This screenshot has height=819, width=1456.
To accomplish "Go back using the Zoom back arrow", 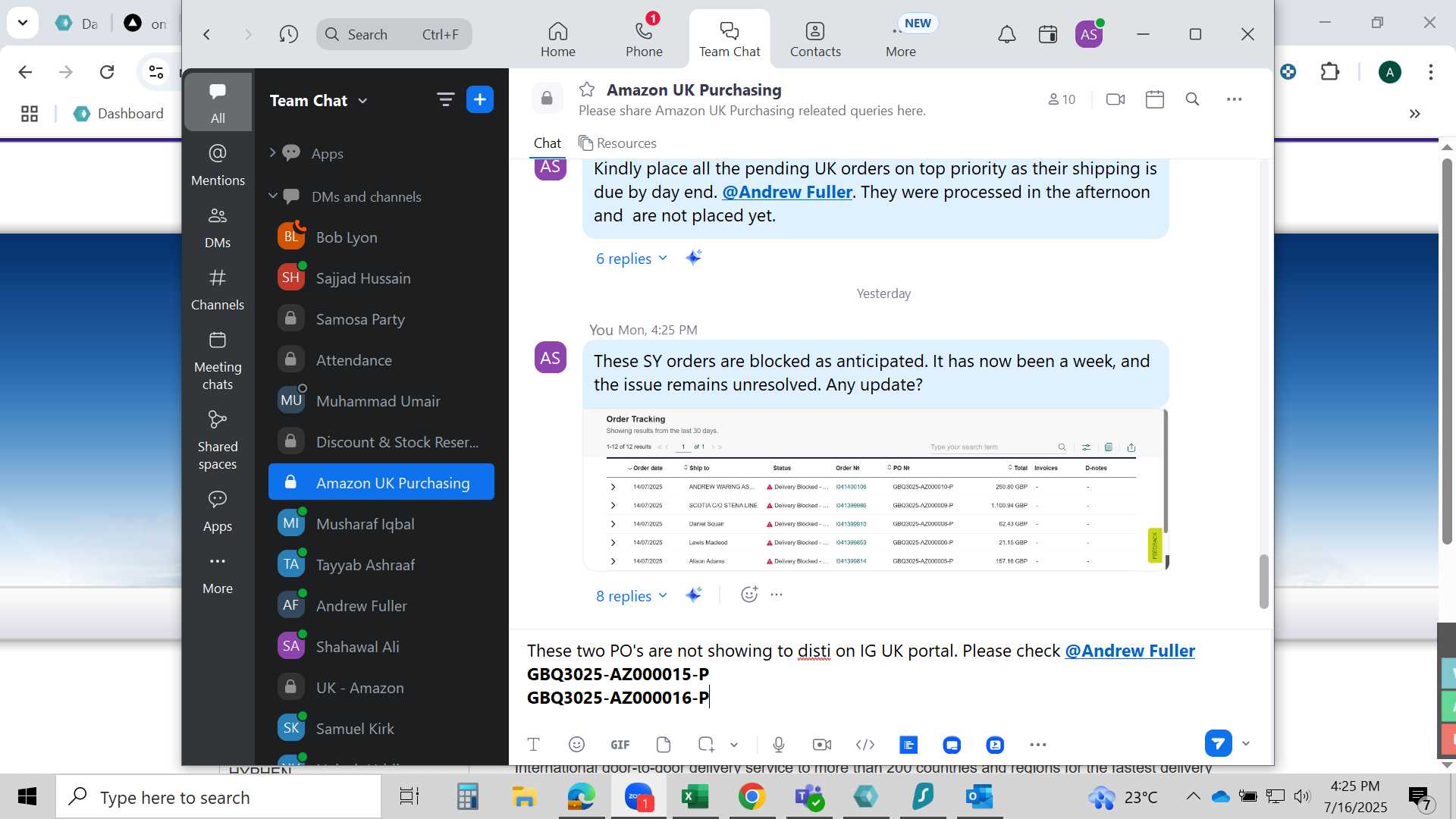I will pyautogui.click(x=206, y=34).
